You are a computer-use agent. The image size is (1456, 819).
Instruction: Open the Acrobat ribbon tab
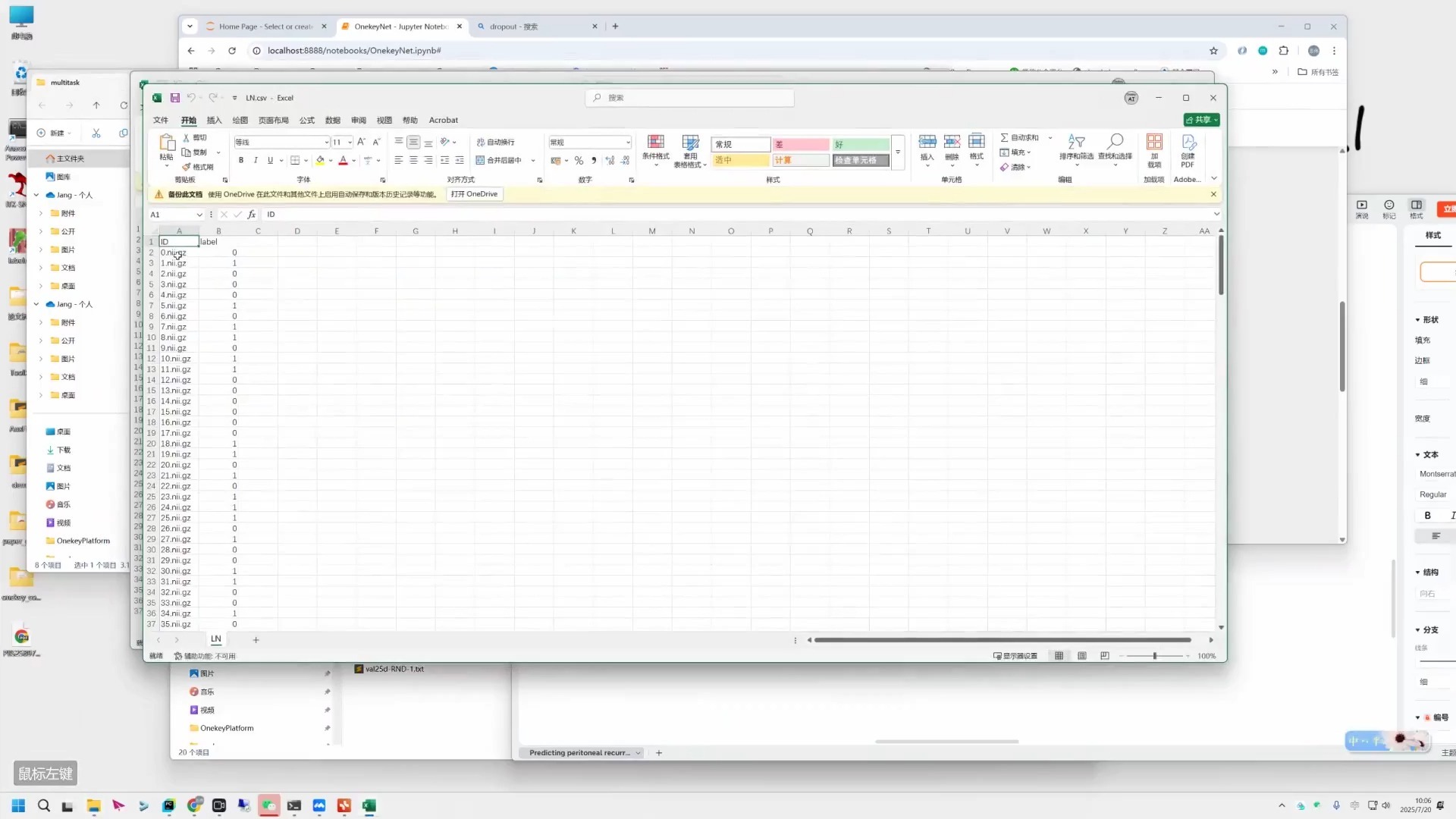pos(444,121)
